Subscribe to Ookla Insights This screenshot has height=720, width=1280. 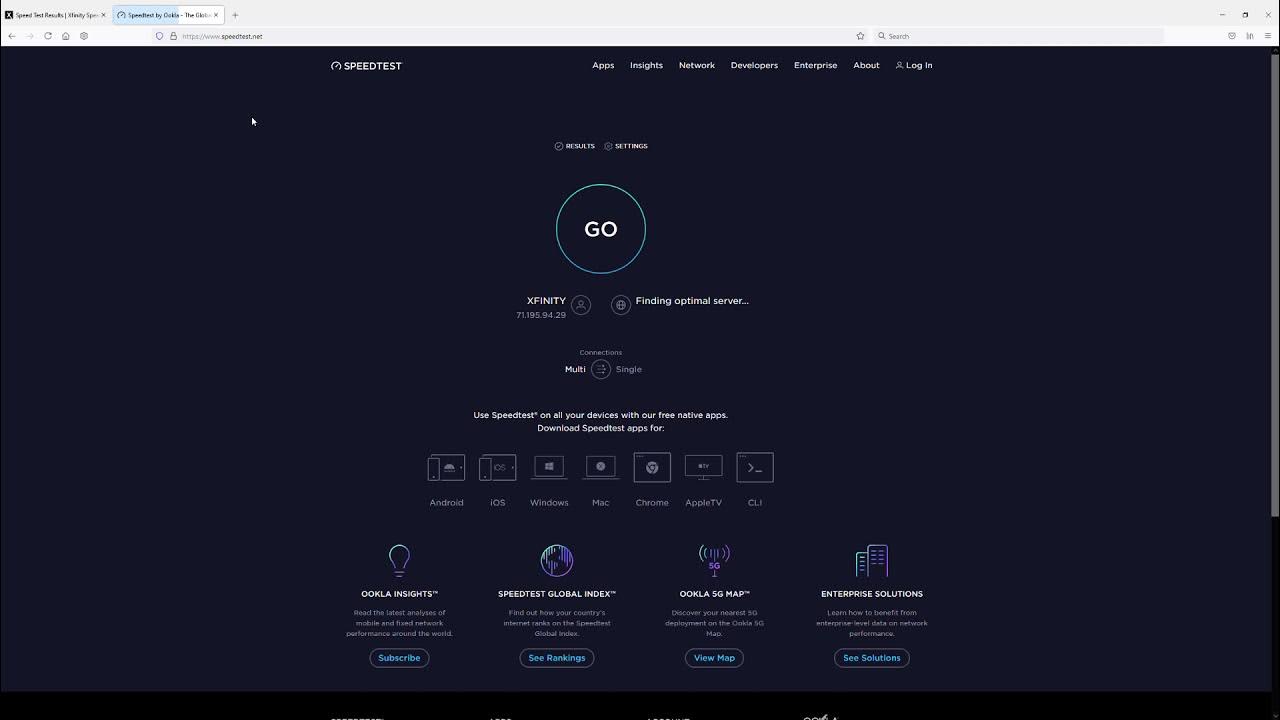(399, 658)
